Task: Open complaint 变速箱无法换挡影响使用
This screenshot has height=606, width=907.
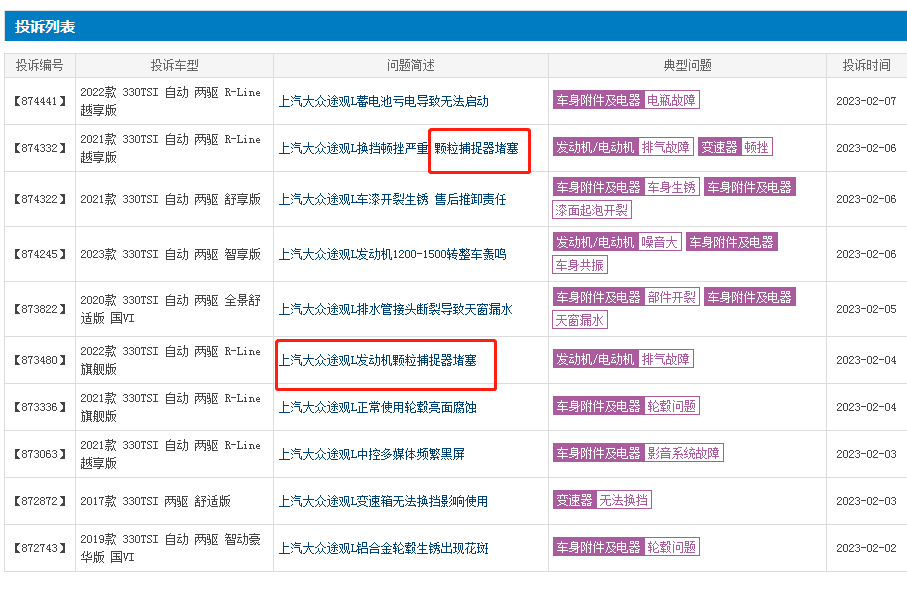Action: [x=384, y=501]
